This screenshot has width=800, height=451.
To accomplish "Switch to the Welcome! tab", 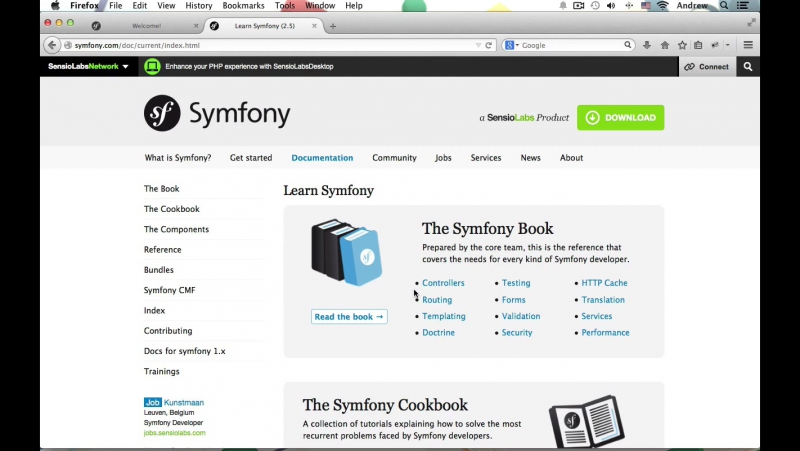I will [146, 26].
